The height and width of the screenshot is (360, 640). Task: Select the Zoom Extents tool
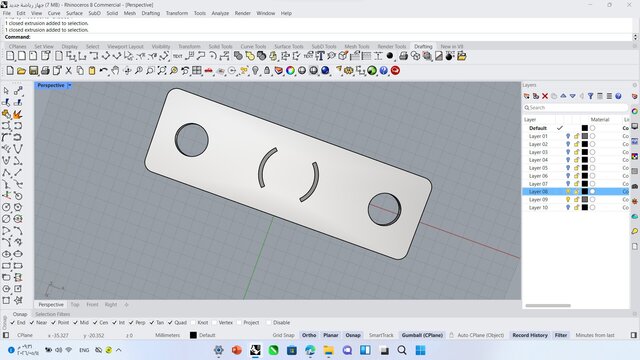click(x=162, y=71)
